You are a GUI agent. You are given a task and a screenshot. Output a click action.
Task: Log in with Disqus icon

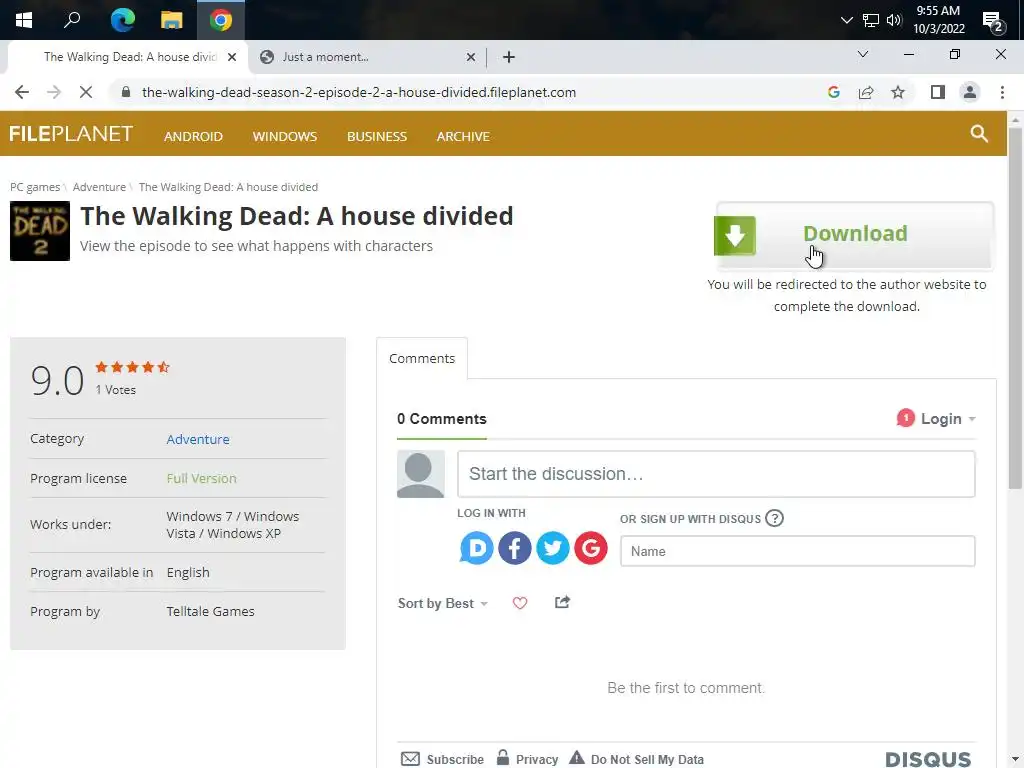tap(476, 548)
